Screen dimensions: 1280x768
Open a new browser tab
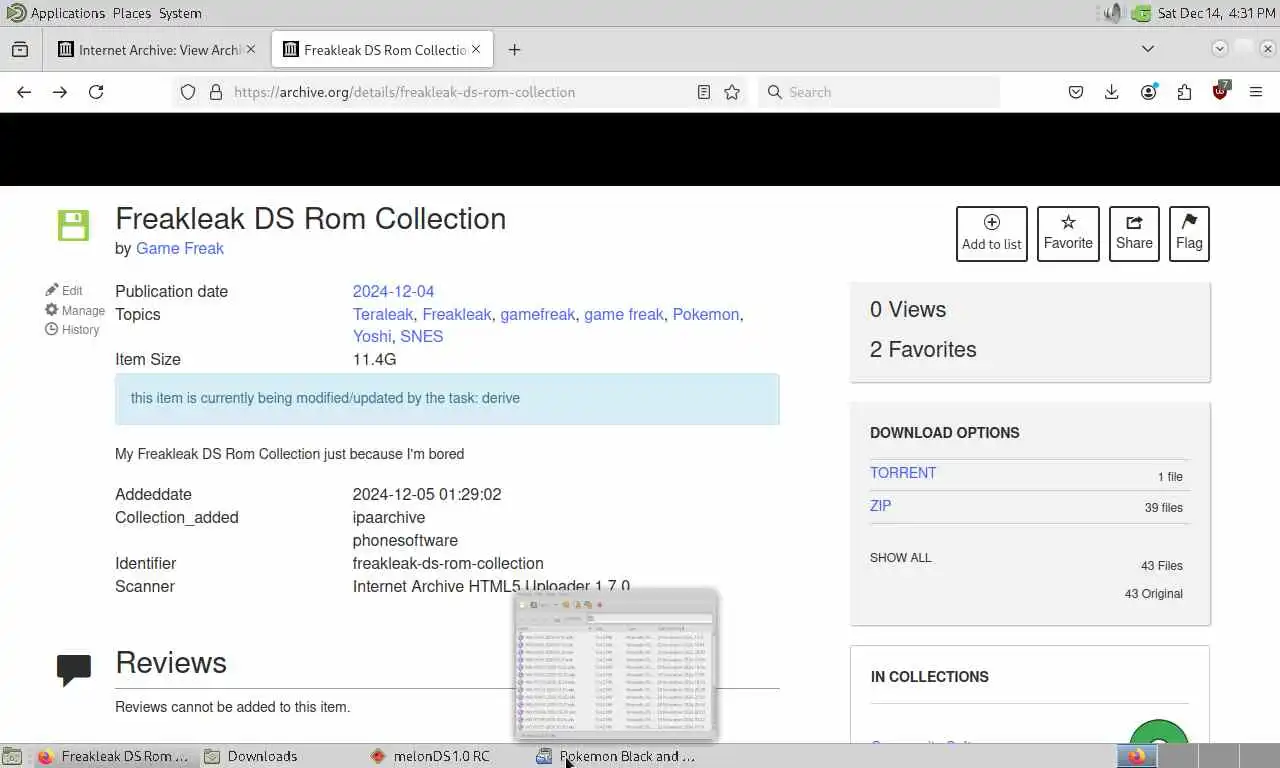point(514,49)
